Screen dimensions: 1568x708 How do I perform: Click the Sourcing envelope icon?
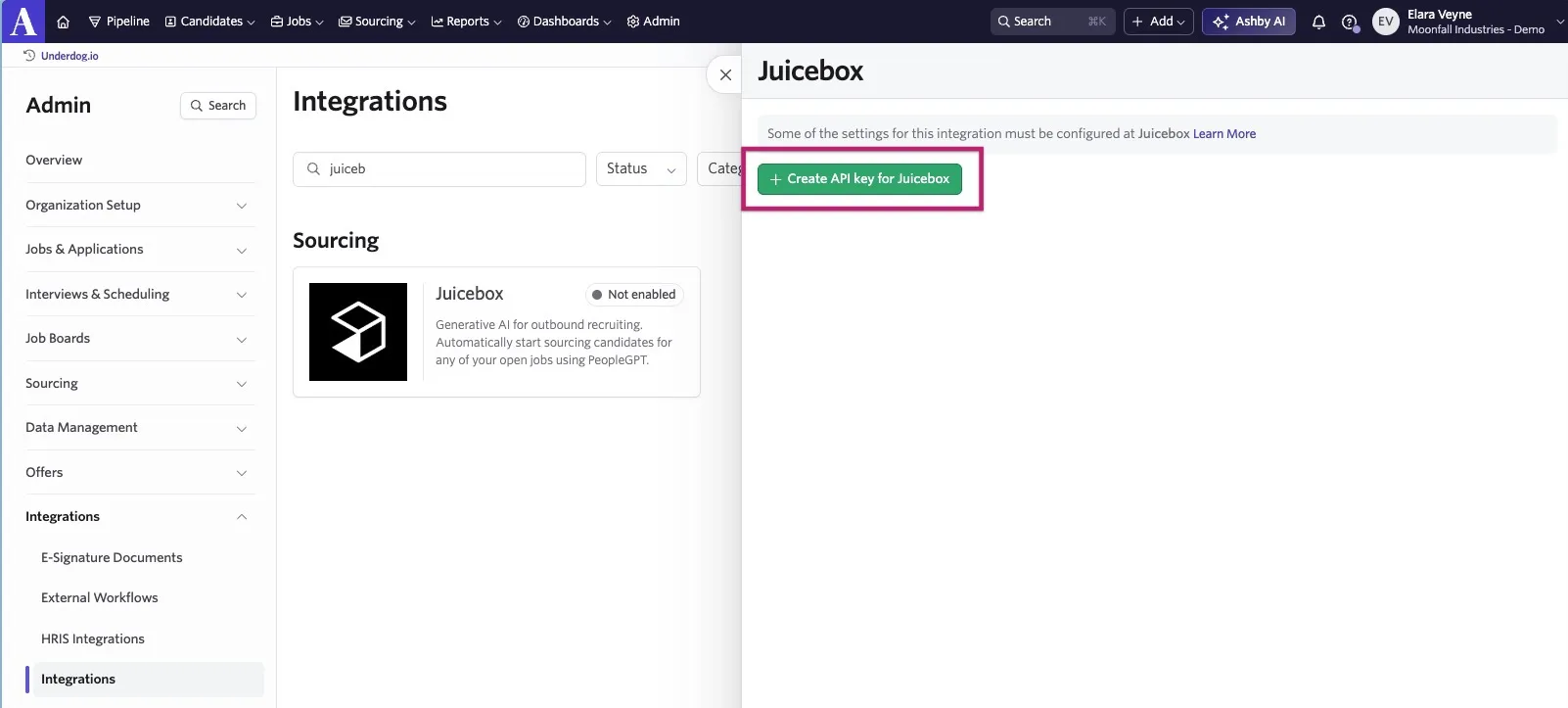(346, 22)
